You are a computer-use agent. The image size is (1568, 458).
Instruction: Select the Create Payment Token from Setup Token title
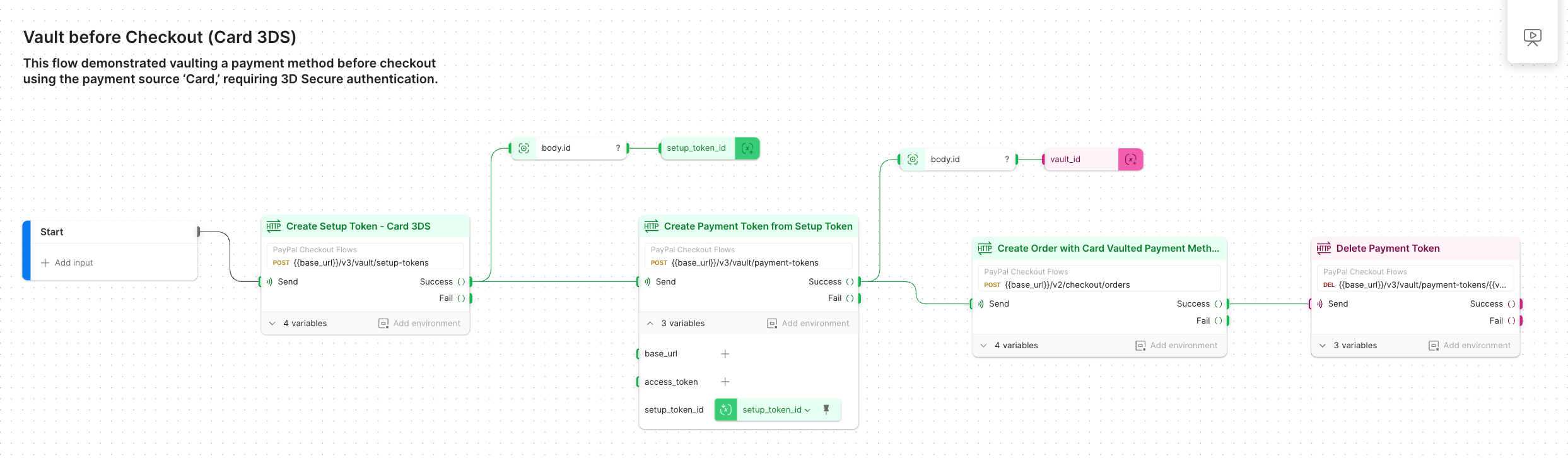point(758,226)
